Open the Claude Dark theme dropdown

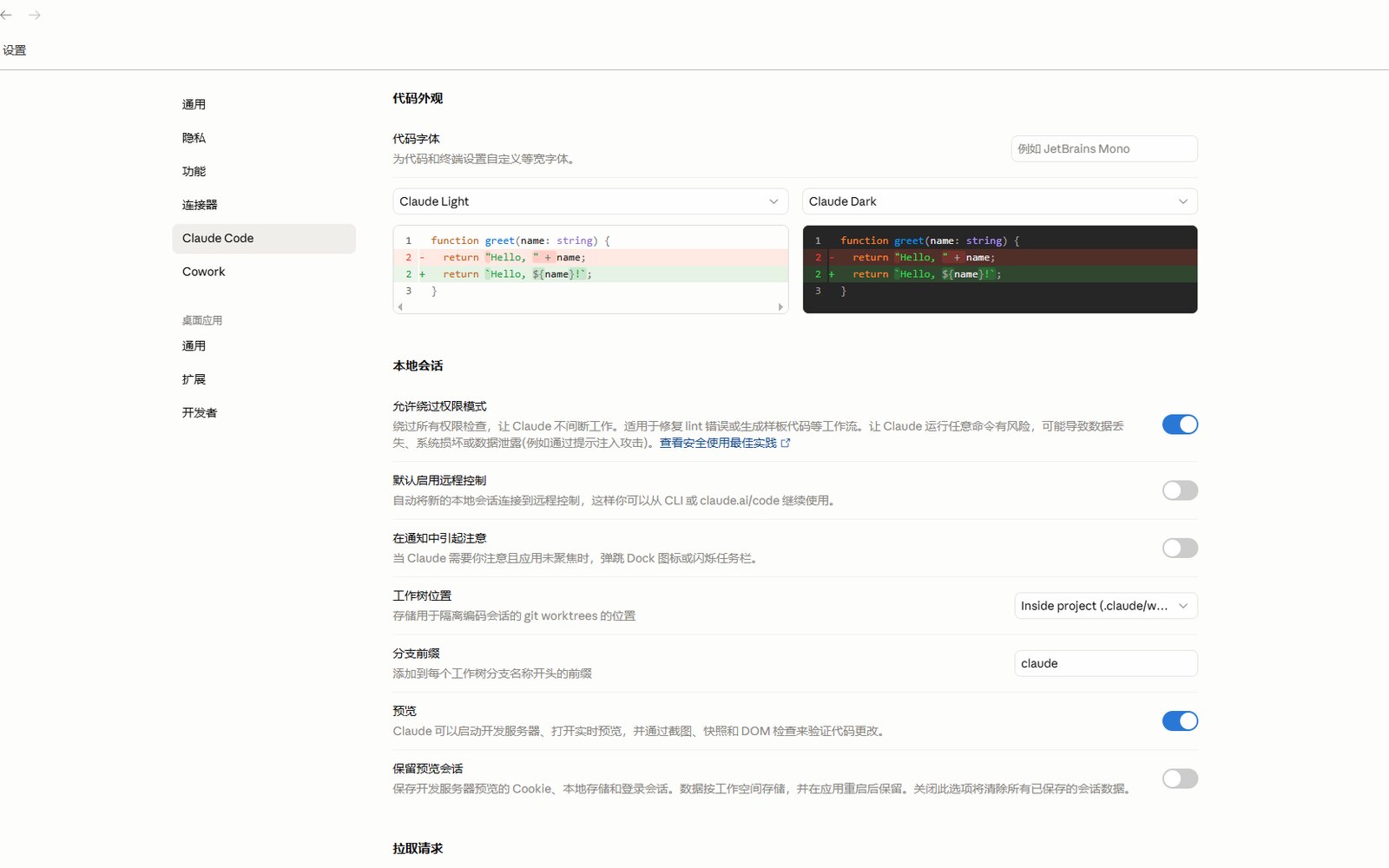(x=1000, y=201)
